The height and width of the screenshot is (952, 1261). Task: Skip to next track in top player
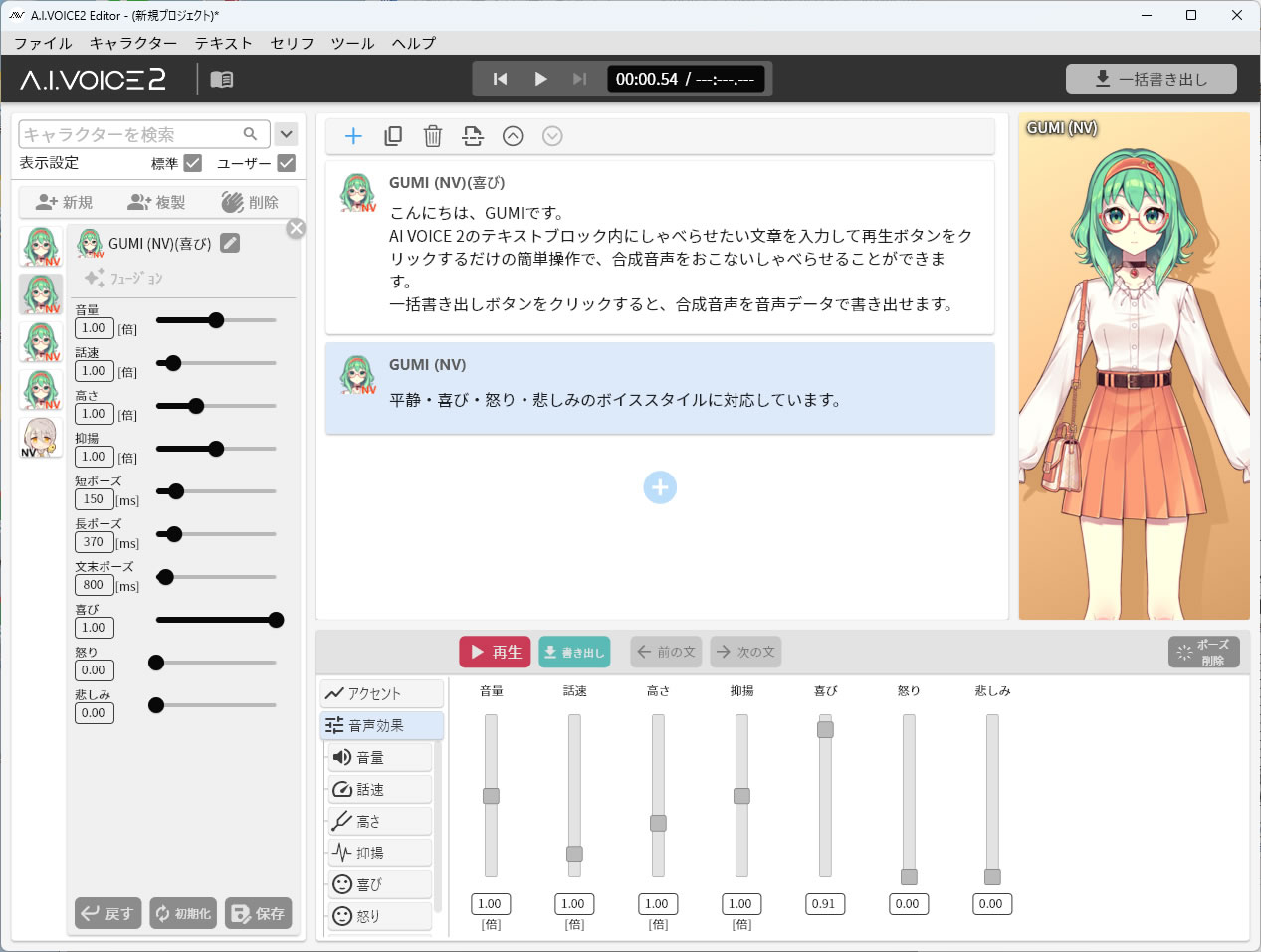click(x=579, y=79)
